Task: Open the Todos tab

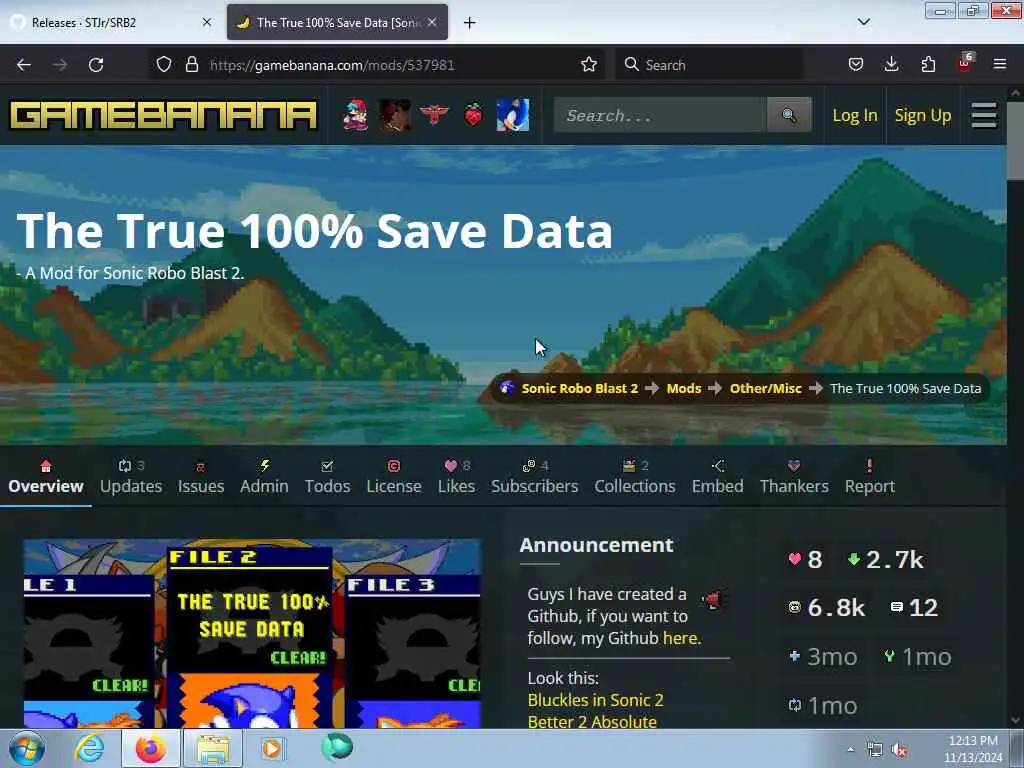Action: click(x=327, y=477)
